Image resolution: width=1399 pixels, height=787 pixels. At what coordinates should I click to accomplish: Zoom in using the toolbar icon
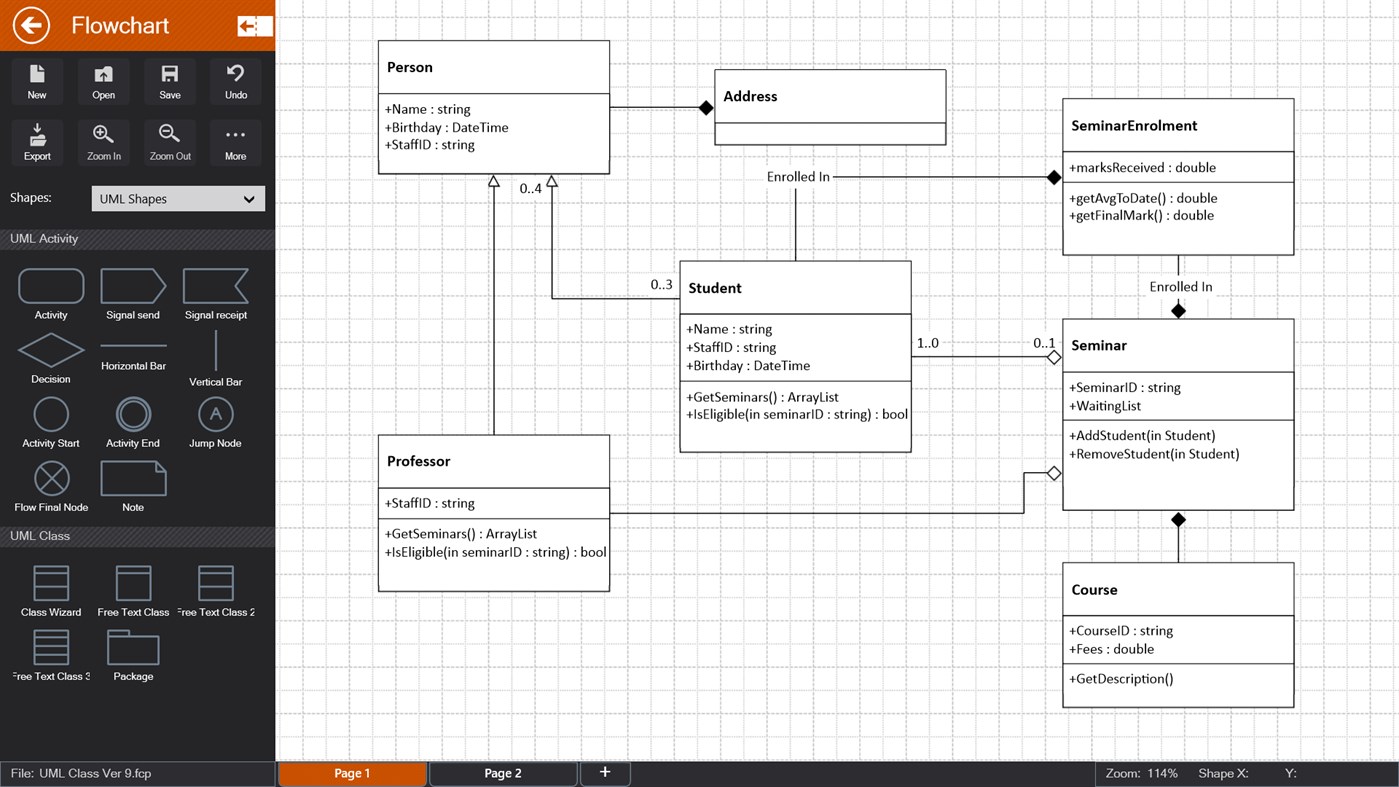pyautogui.click(x=103, y=142)
